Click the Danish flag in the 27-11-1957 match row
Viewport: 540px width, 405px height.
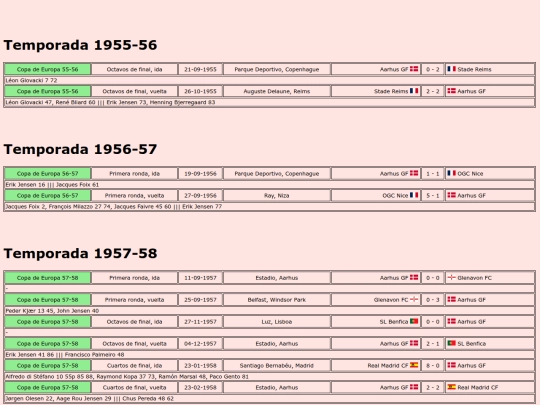(451, 321)
